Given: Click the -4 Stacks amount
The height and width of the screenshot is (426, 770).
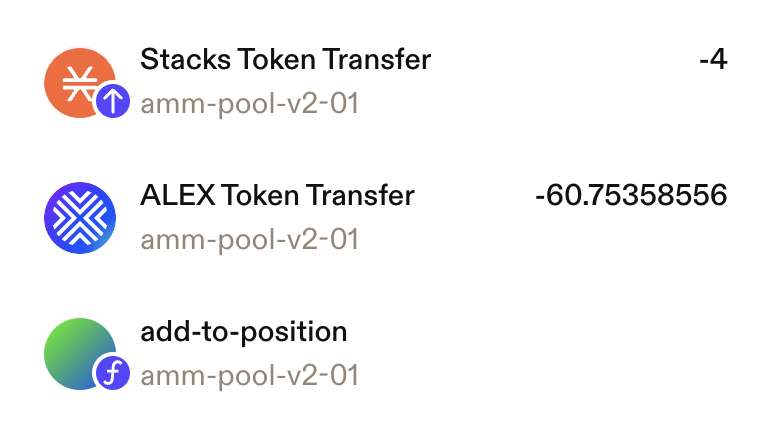Looking at the screenshot, I should click(x=713, y=59).
